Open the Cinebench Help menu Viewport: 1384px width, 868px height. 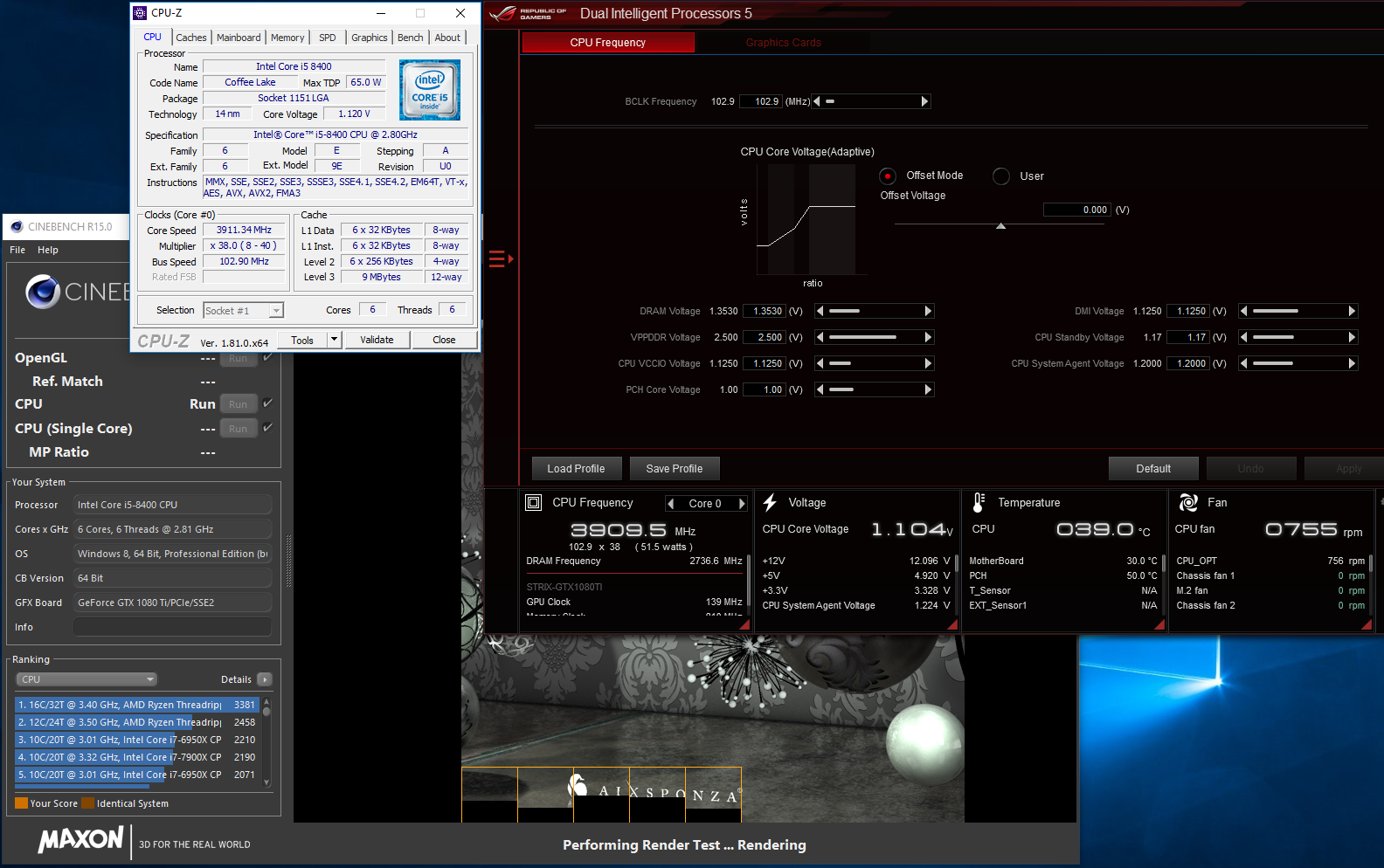48,250
